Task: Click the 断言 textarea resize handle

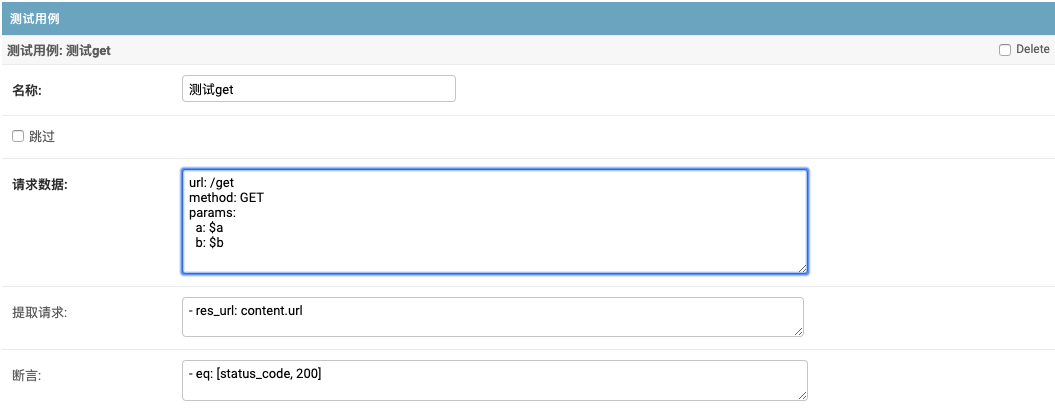Action: click(802, 395)
